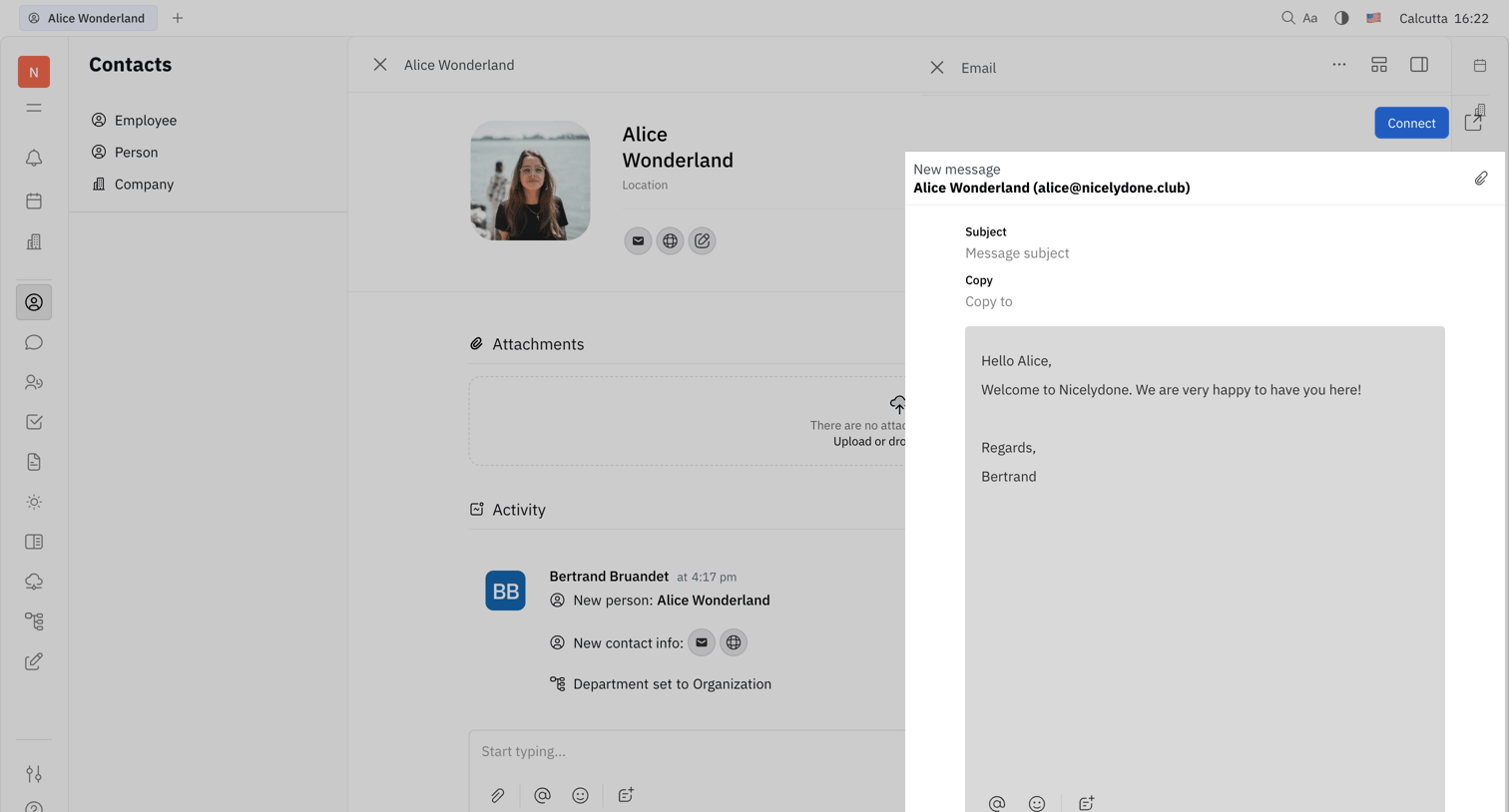
Task: Toggle the dark/light theme icon
Action: coord(1341,18)
